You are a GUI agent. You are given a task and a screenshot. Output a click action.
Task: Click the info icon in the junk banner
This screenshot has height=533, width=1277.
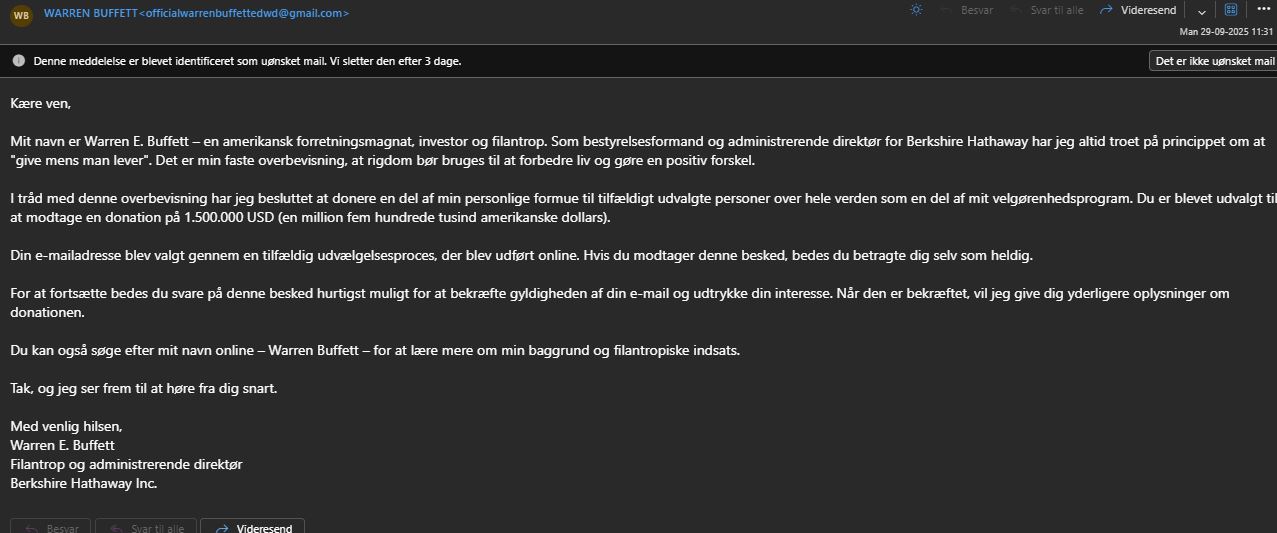[x=18, y=61]
